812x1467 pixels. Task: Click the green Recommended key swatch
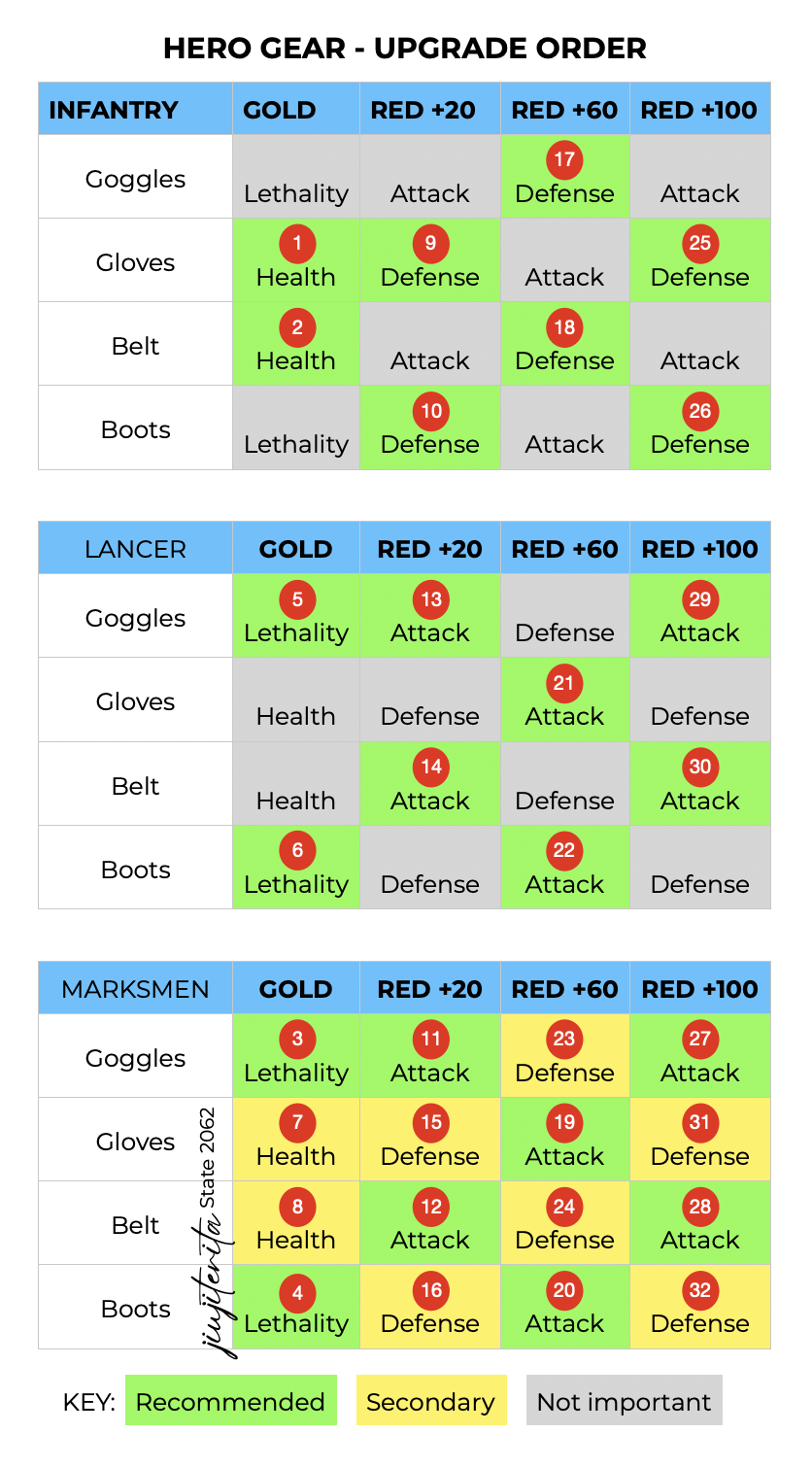[230, 1401]
